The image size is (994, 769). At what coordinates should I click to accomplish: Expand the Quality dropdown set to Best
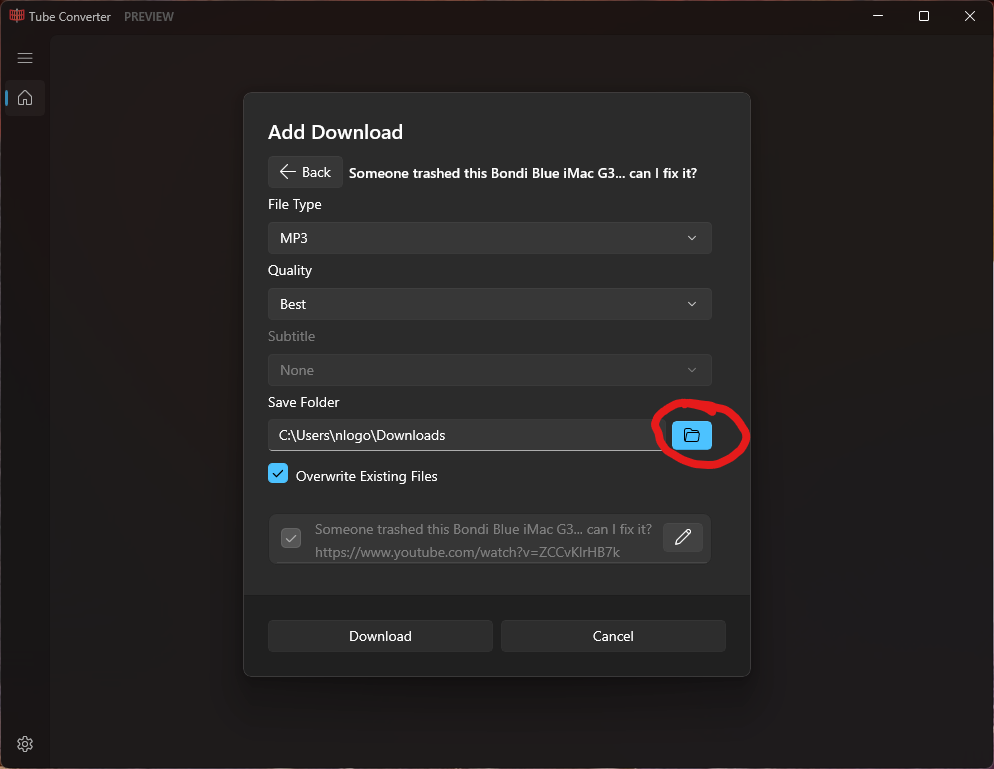click(489, 303)
